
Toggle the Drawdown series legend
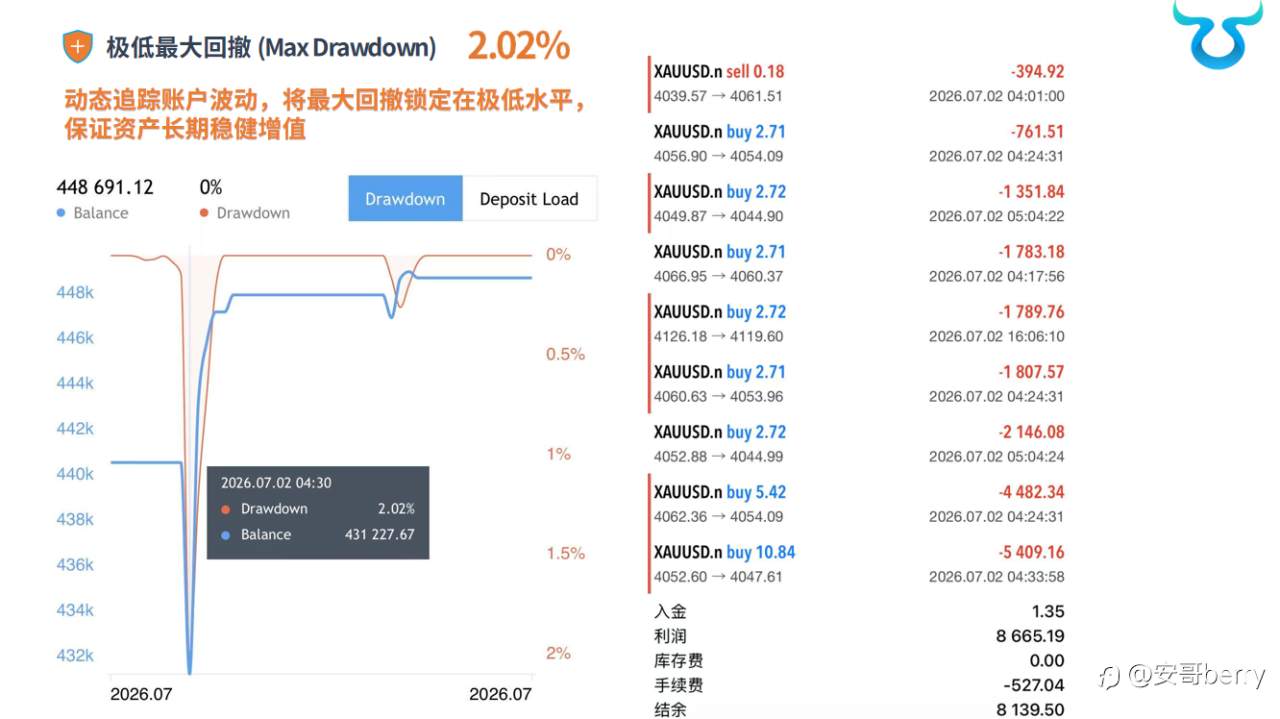245,213
